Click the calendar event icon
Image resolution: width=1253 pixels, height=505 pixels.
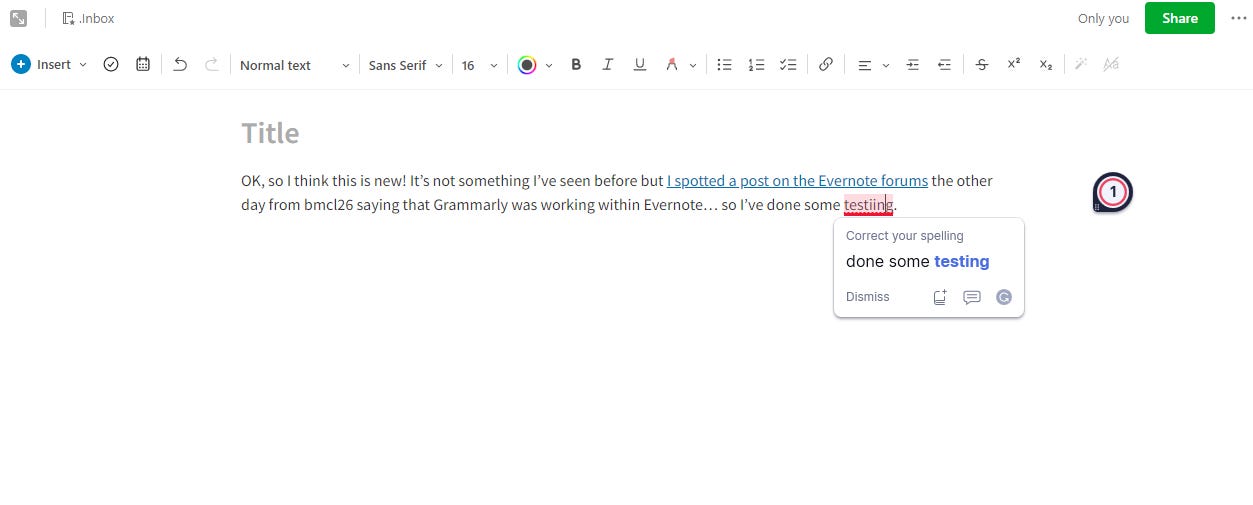tap(143, 65)
